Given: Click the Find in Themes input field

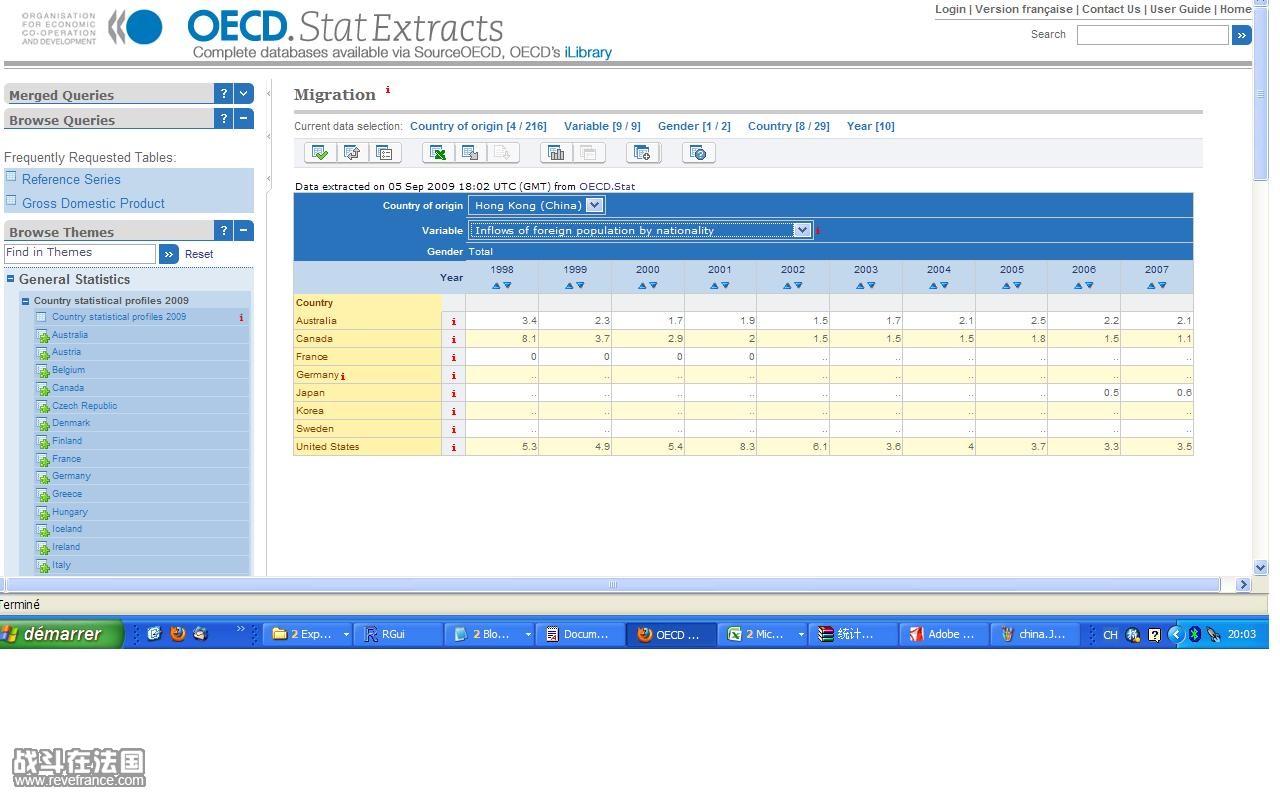Looking at the screenshot, I should [80, 254].
